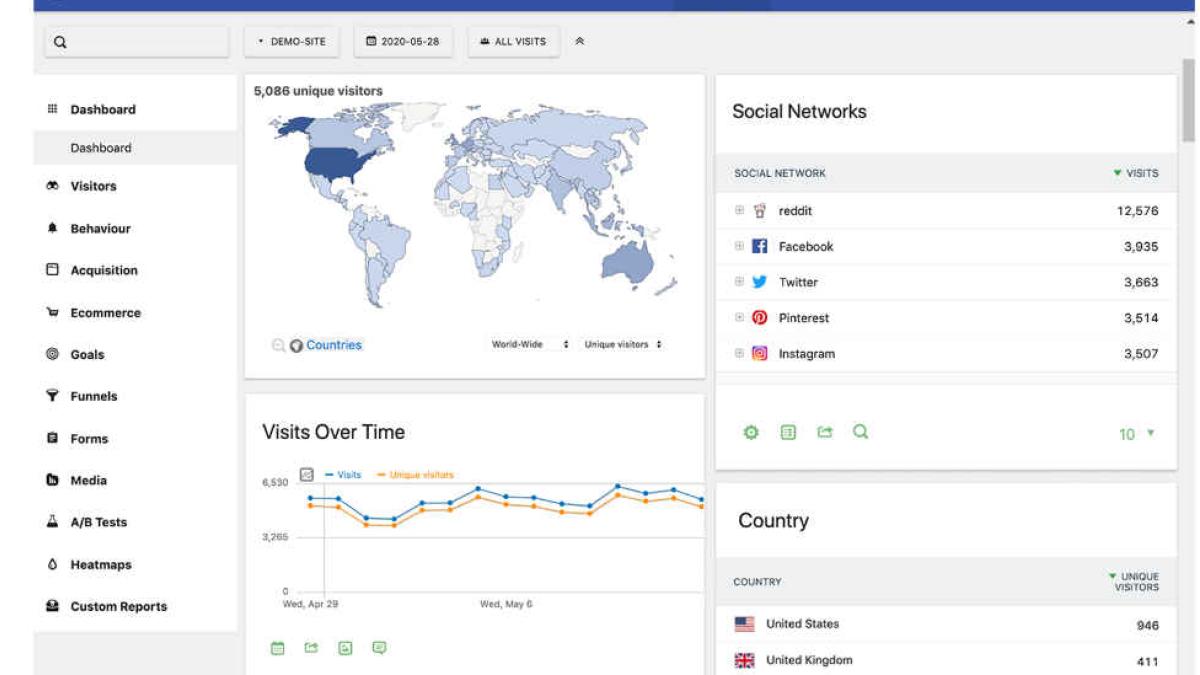Click the save-as-image icon below Visits chart

pyautogui.click(x=345, y=648)
